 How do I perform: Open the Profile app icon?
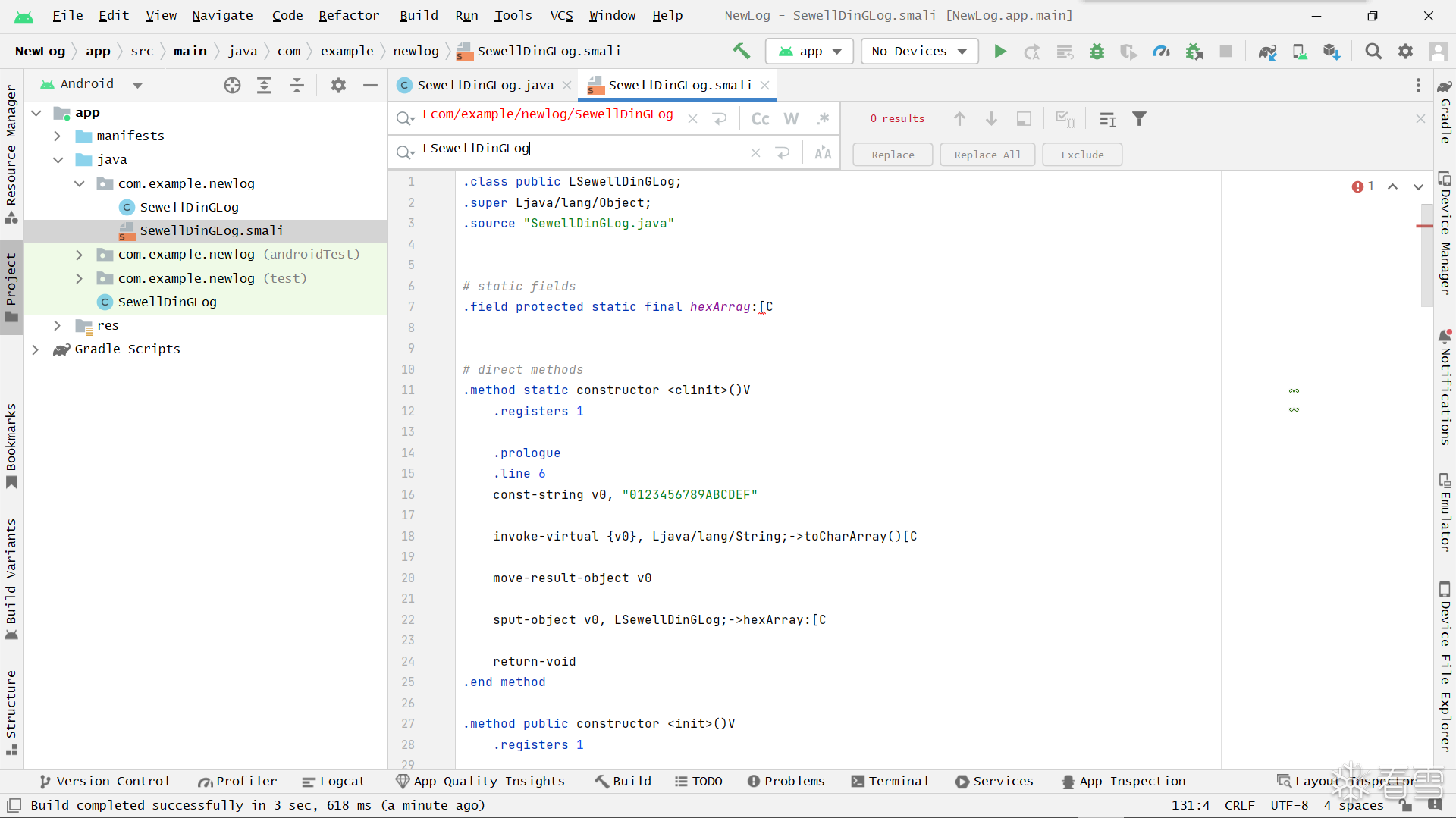1161,52
